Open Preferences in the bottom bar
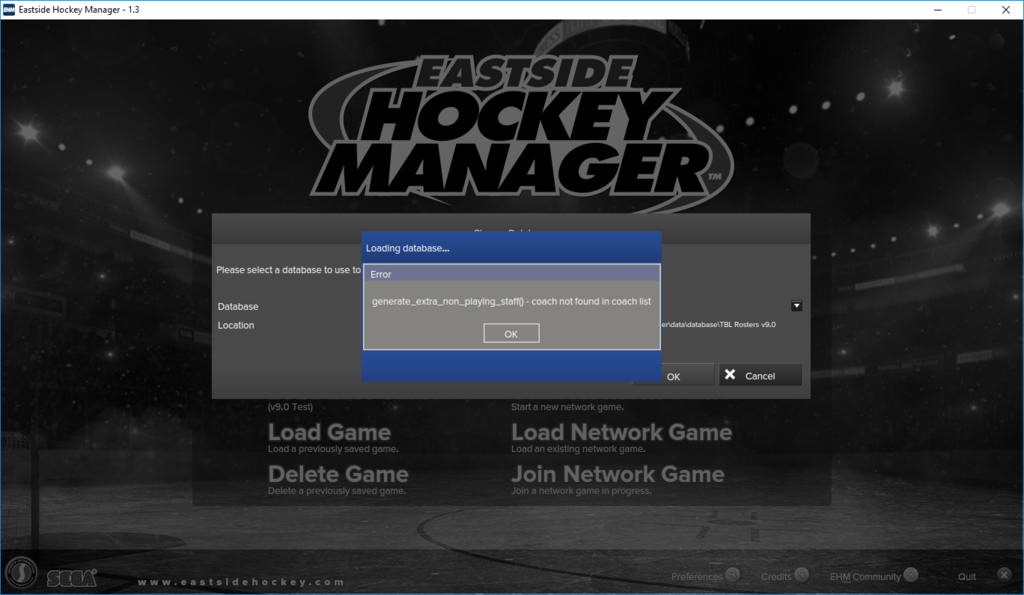 pos(705,576)
